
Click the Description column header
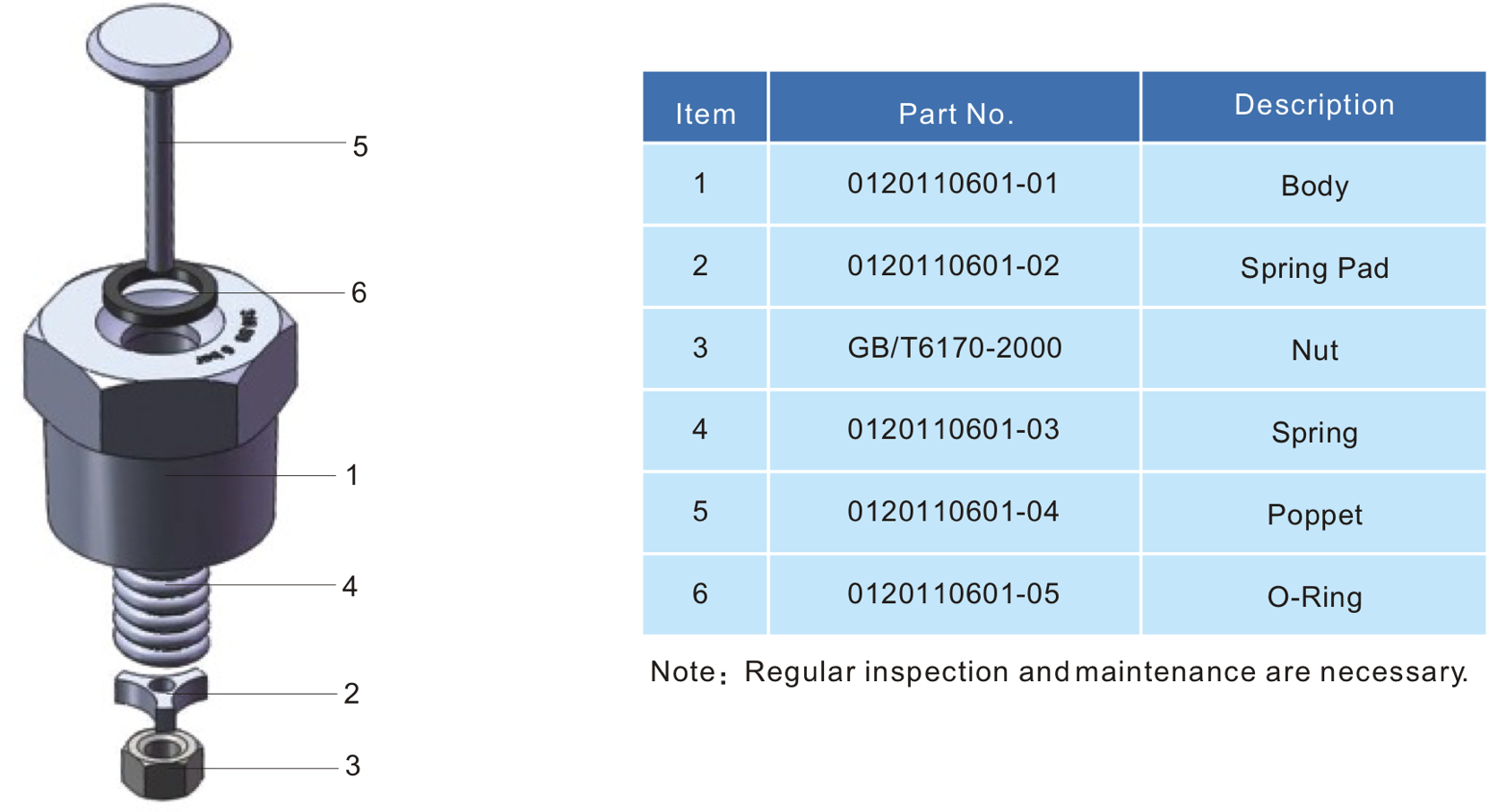click(1314, 105)
